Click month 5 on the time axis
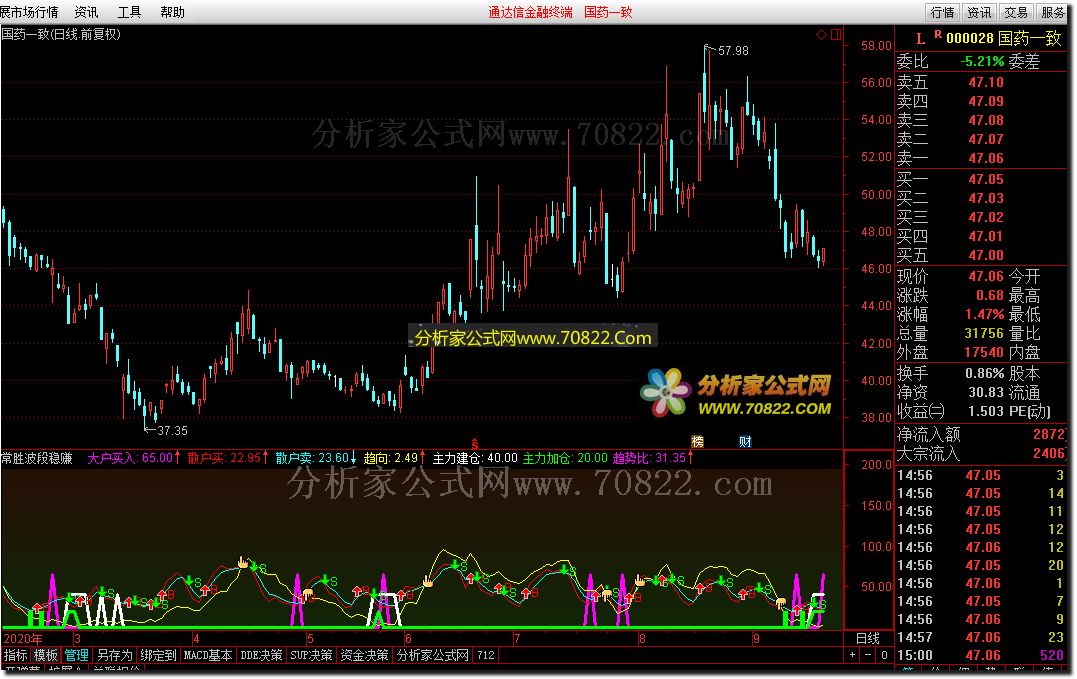1077x679 pixels. tap(310, 638)
